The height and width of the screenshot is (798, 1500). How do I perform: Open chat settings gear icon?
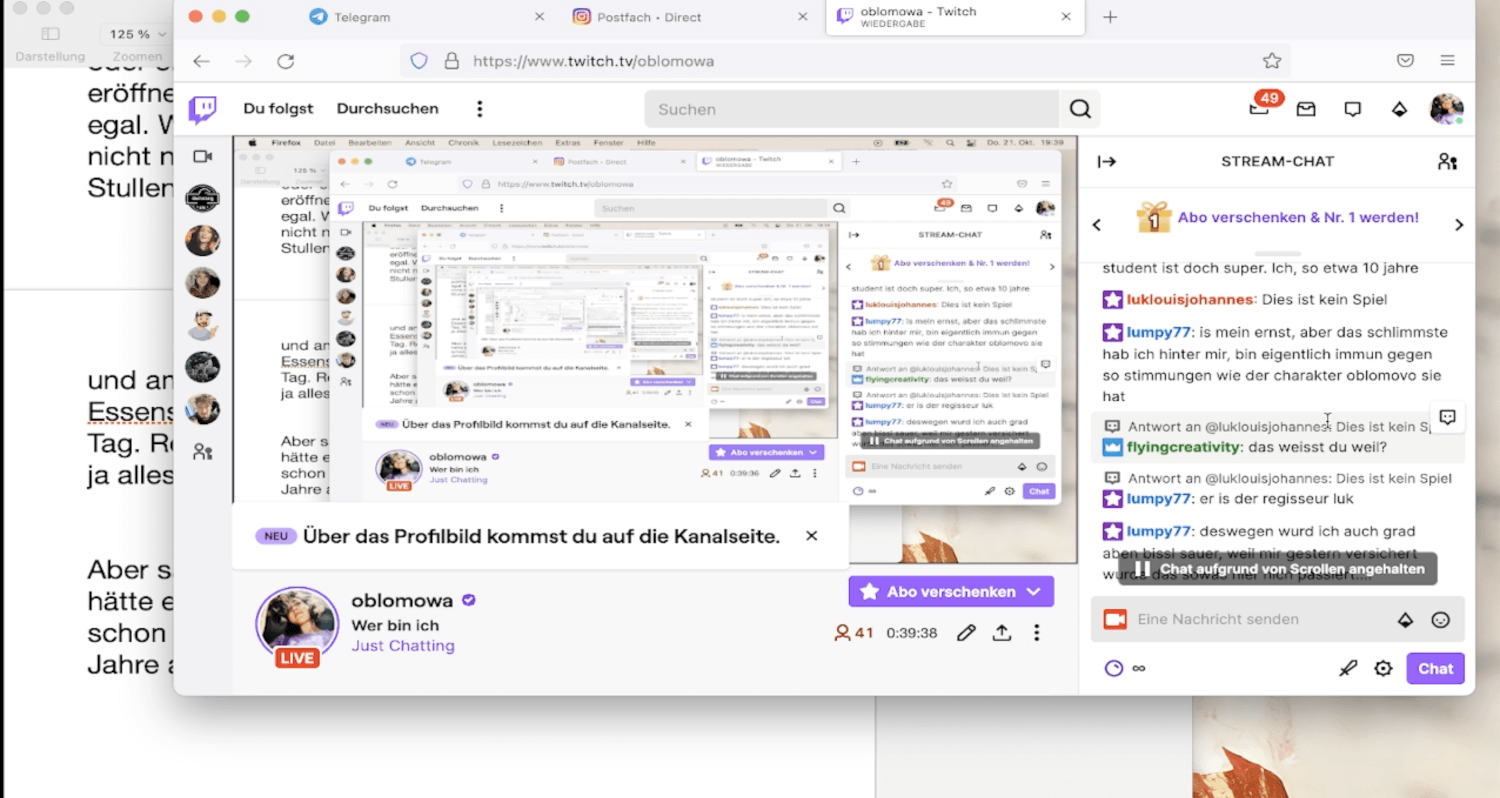click(x=1383, y=669)
